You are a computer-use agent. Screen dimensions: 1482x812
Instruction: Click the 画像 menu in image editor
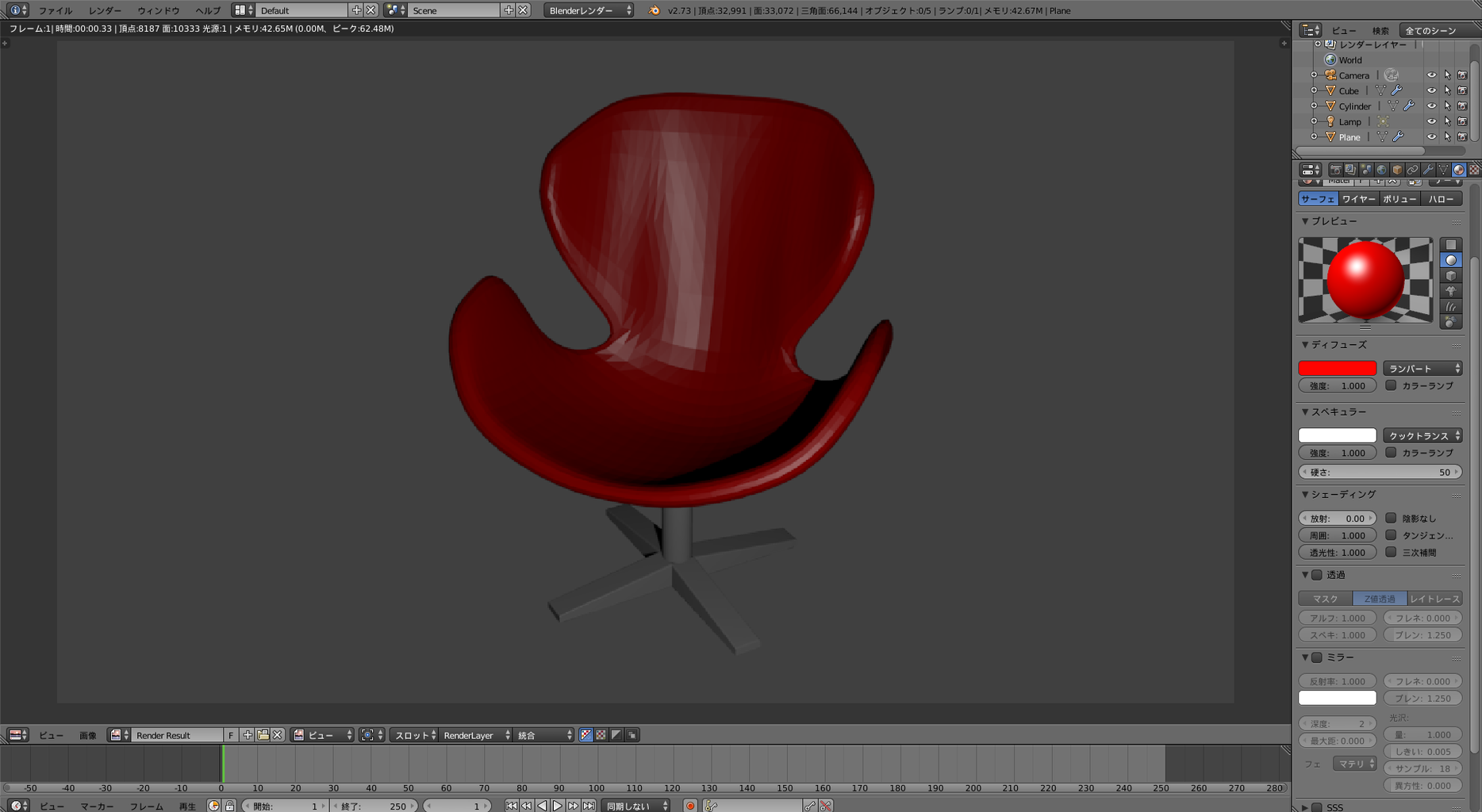[x=88, y=735]
